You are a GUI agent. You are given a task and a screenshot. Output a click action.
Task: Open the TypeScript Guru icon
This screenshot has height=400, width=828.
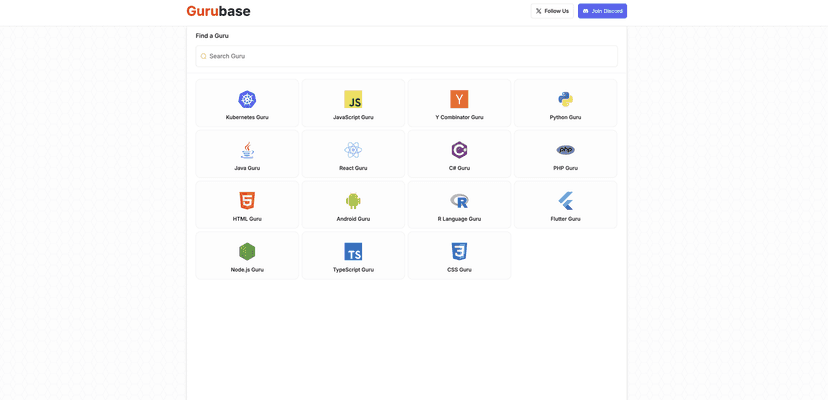pyautogui.click(x=353, y=251)
